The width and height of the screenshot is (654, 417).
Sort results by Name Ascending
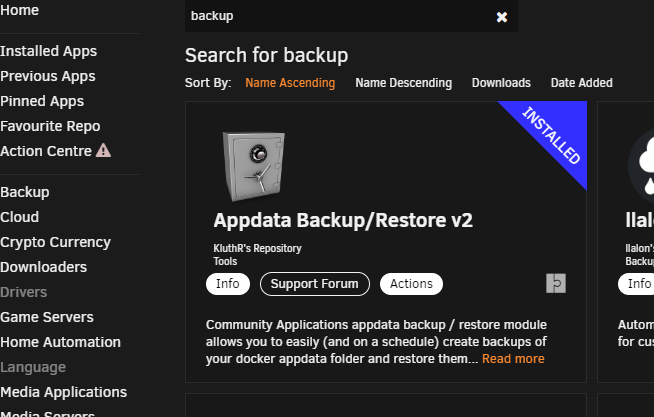click(x=290, y=83)
